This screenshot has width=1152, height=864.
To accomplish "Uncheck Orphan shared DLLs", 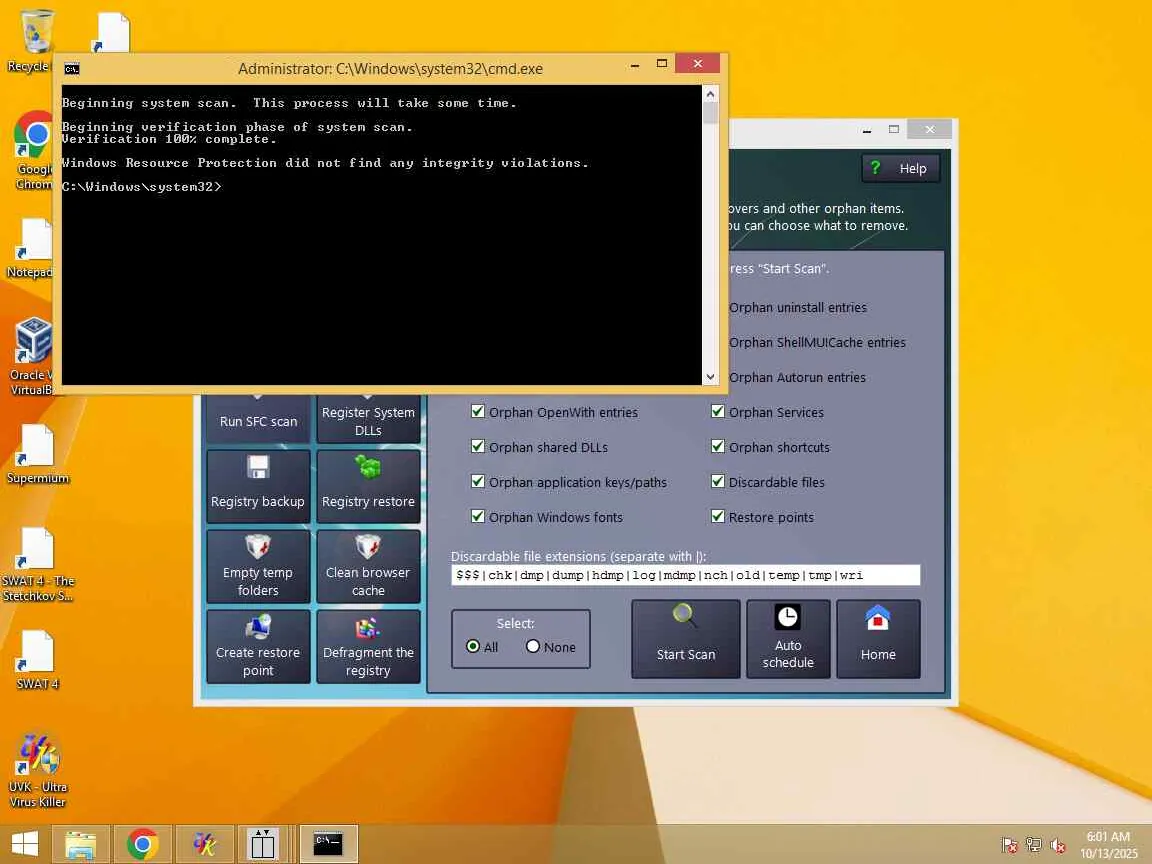I will [x=478, y=447].
